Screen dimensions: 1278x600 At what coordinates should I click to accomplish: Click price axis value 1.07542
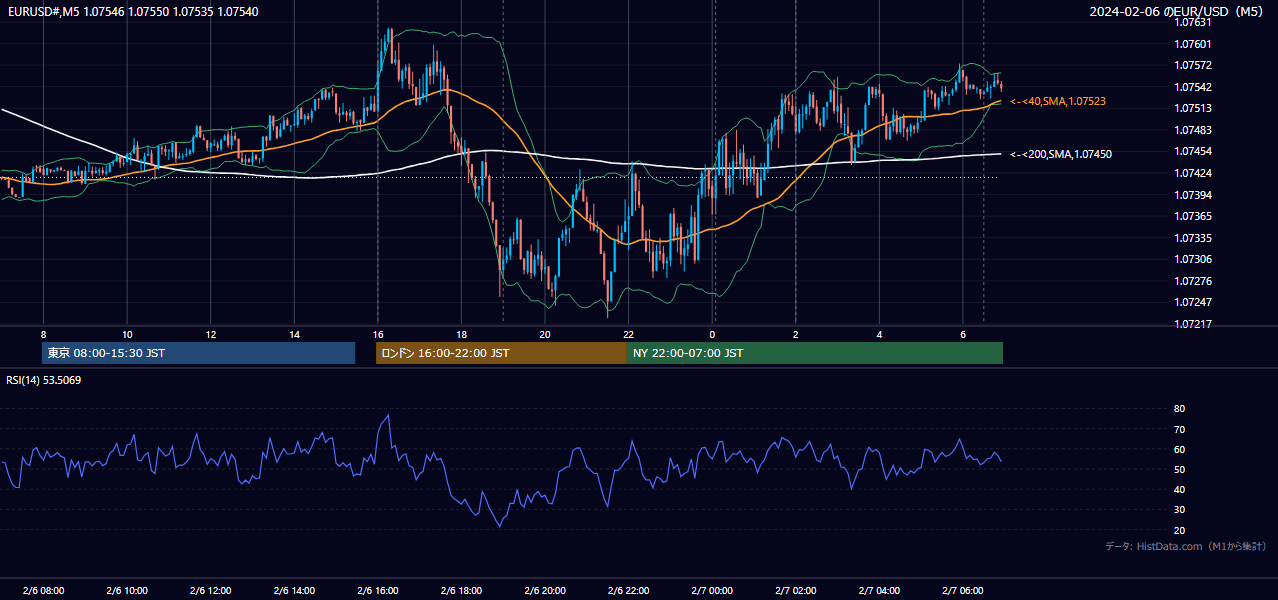pos(1193,87)
